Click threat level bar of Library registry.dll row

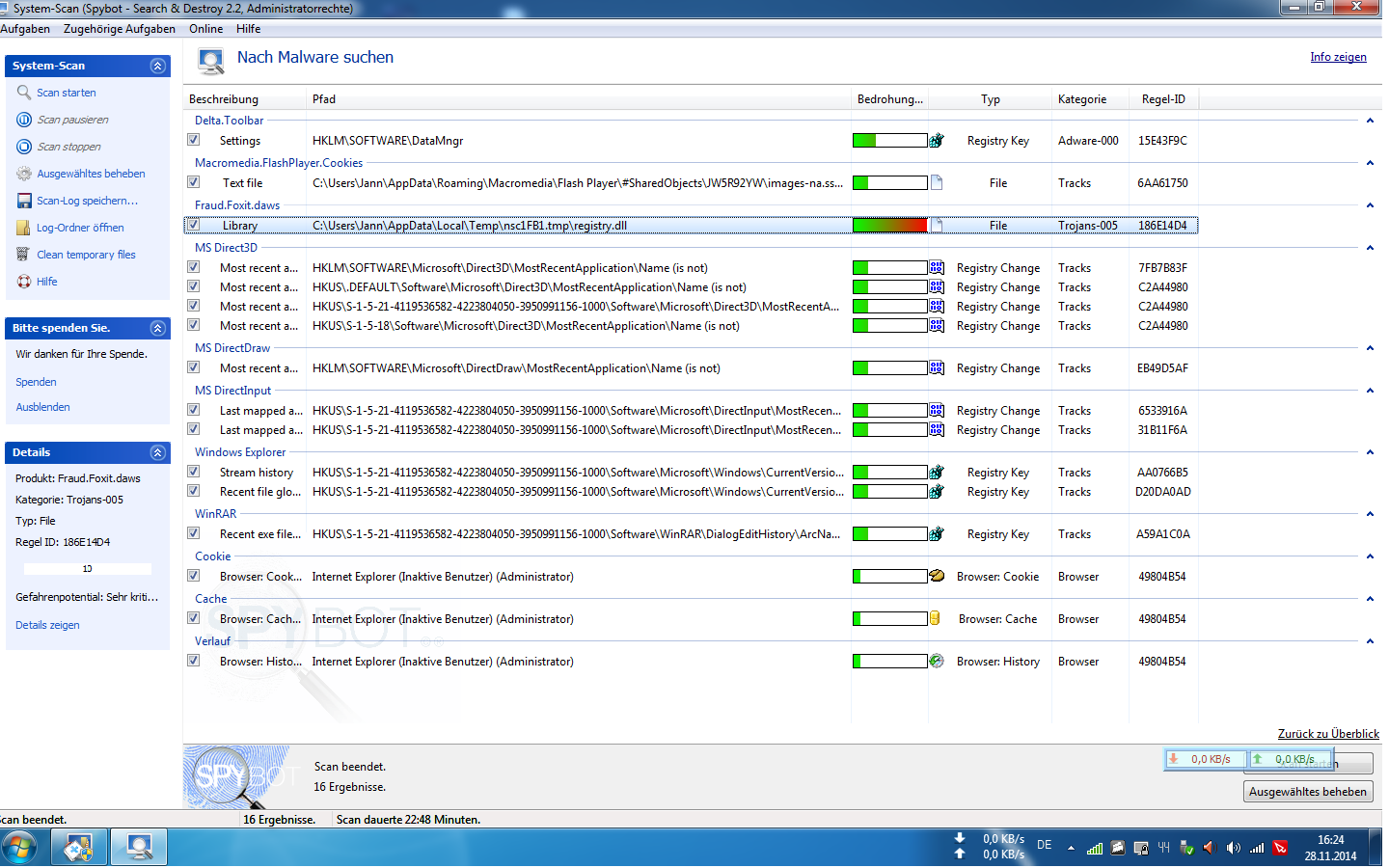pyautogui.click(x=890, y=226)
